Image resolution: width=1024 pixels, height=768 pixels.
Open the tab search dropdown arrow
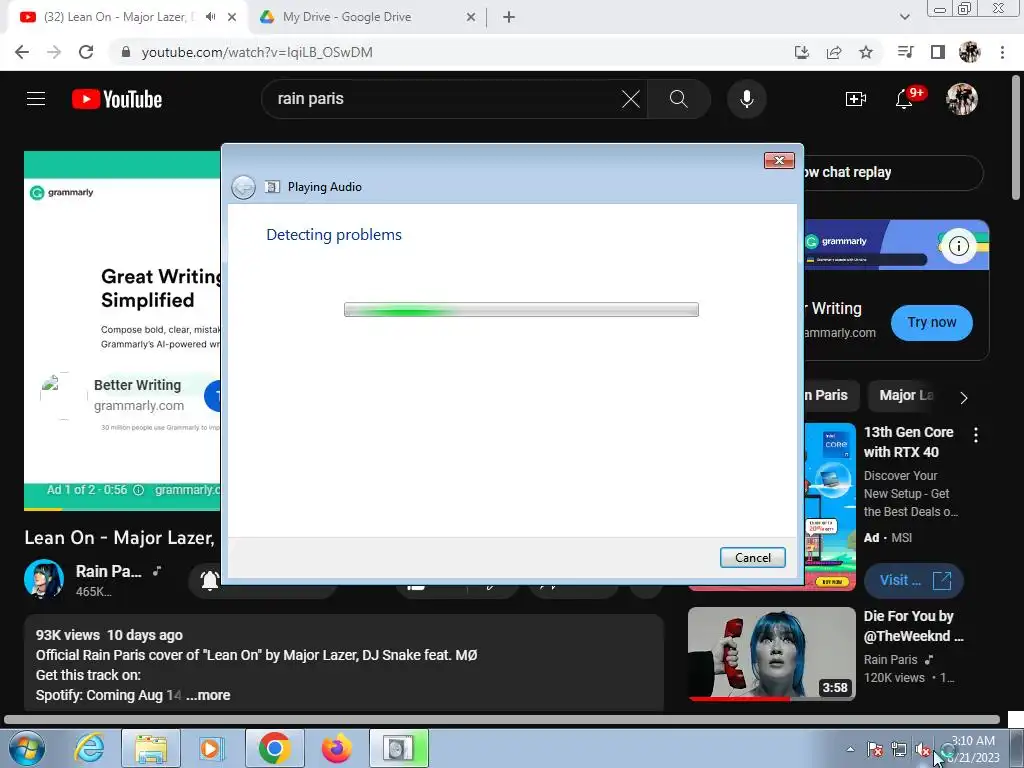pos(904,17)
